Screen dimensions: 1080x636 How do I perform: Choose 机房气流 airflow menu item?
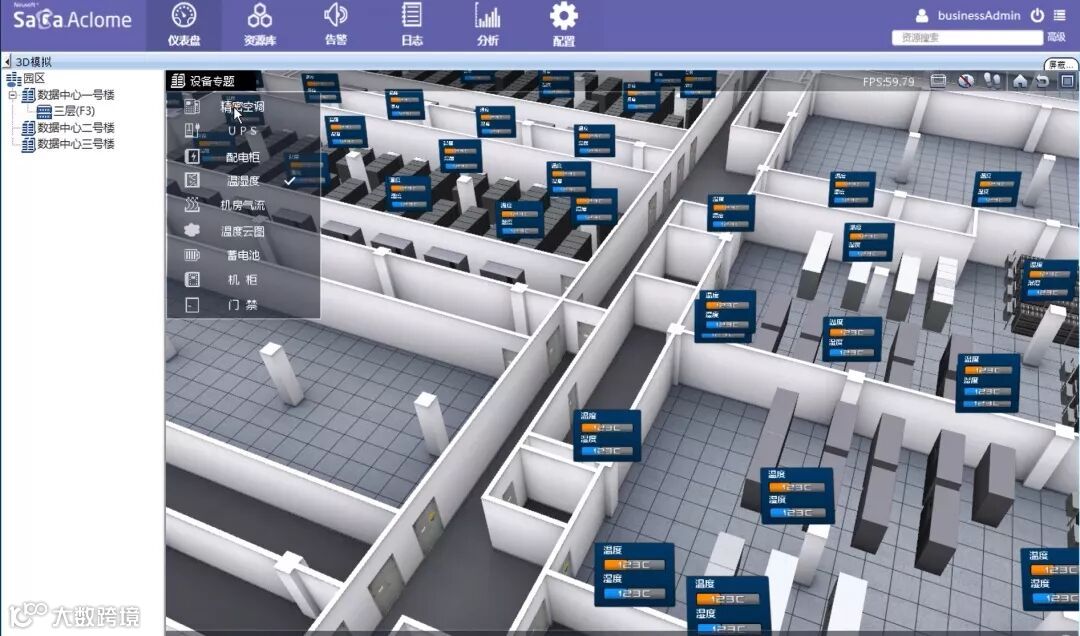point(242,205)
